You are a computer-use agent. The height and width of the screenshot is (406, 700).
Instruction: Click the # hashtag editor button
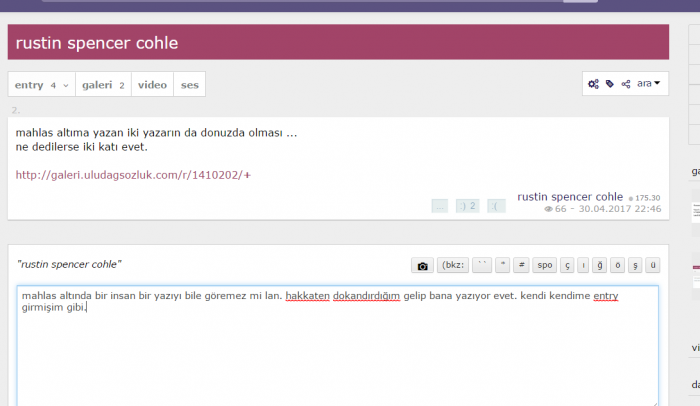(521, 266)
